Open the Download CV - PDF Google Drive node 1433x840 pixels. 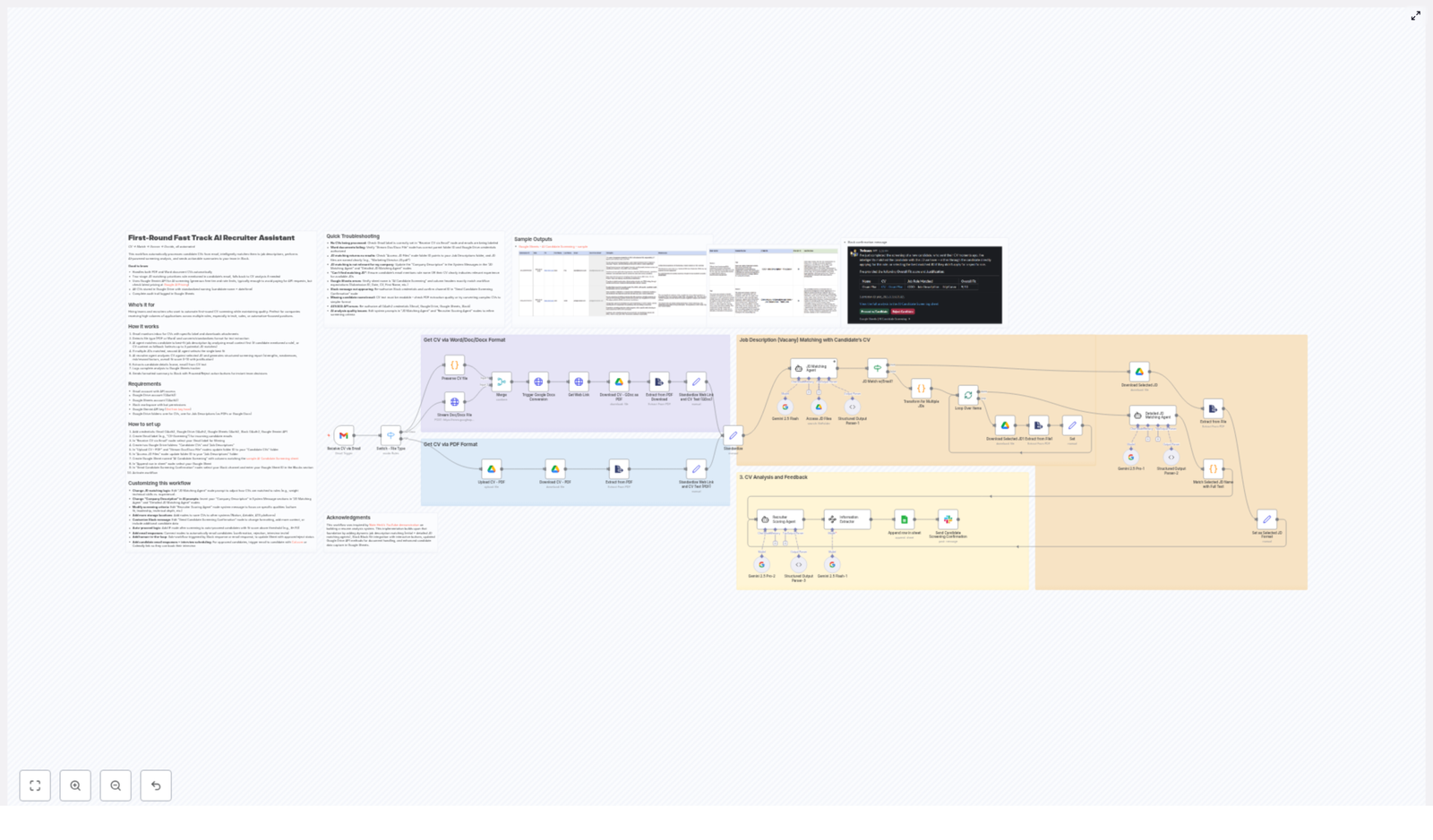click(555, 467)
